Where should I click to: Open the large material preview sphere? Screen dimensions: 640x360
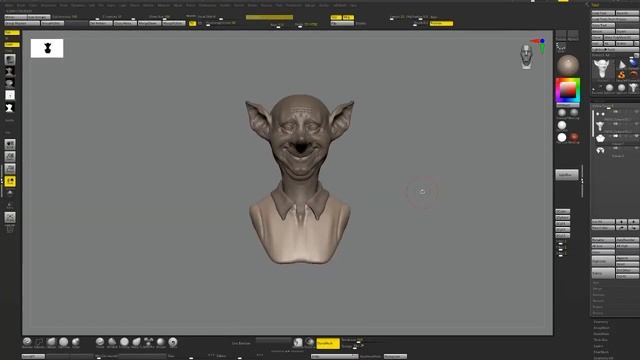coord(568,65)
